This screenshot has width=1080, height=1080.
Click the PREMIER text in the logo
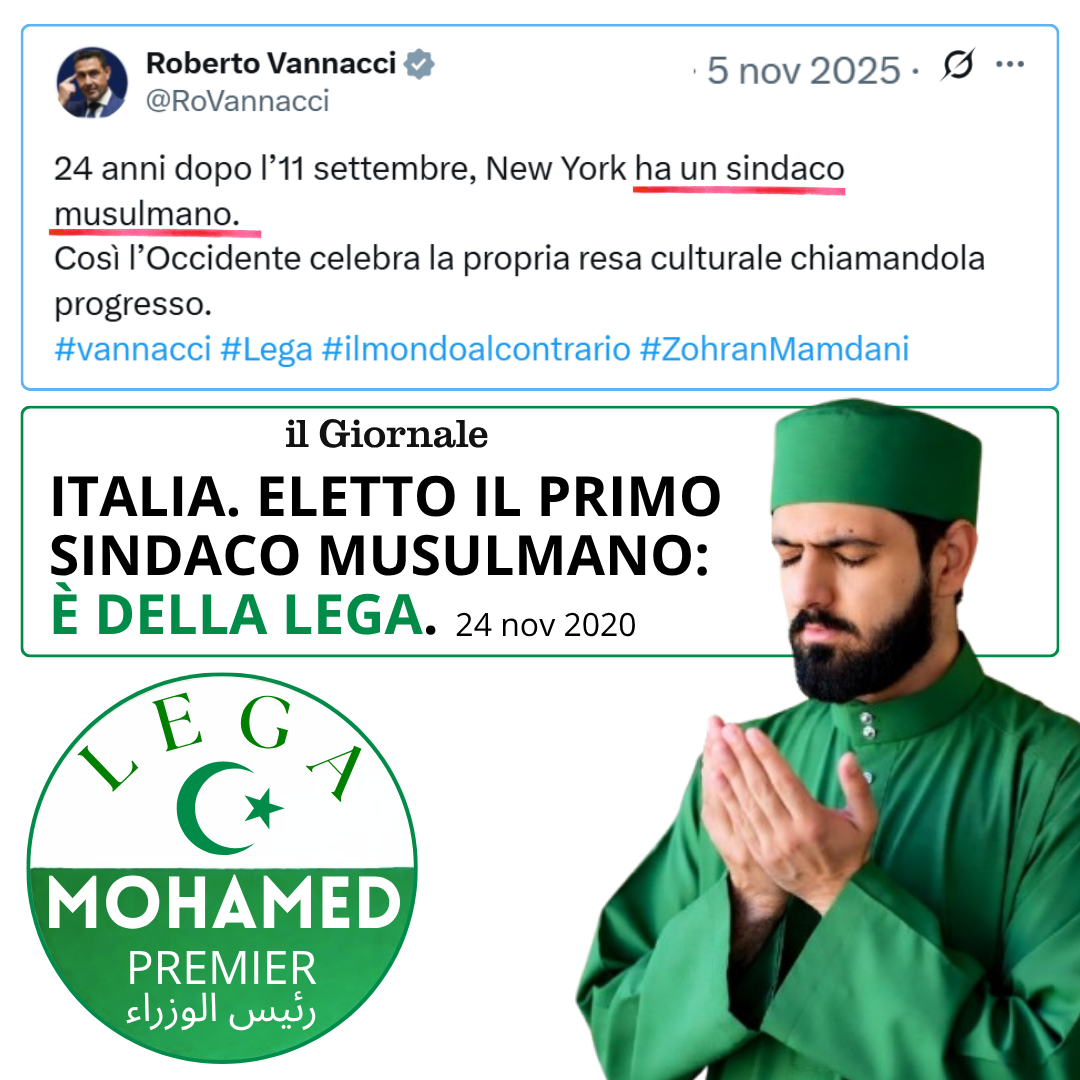(x=222, y=968)
